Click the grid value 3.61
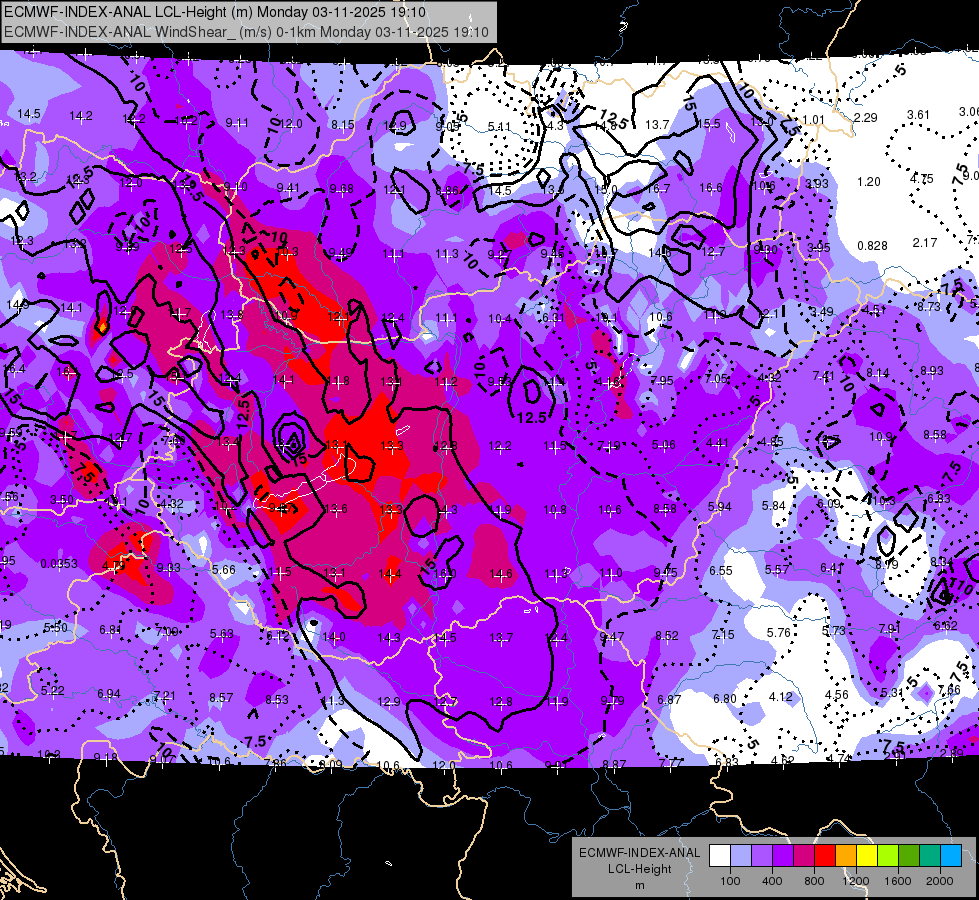Screen dimensions: 979x900 tap(918, 115)
